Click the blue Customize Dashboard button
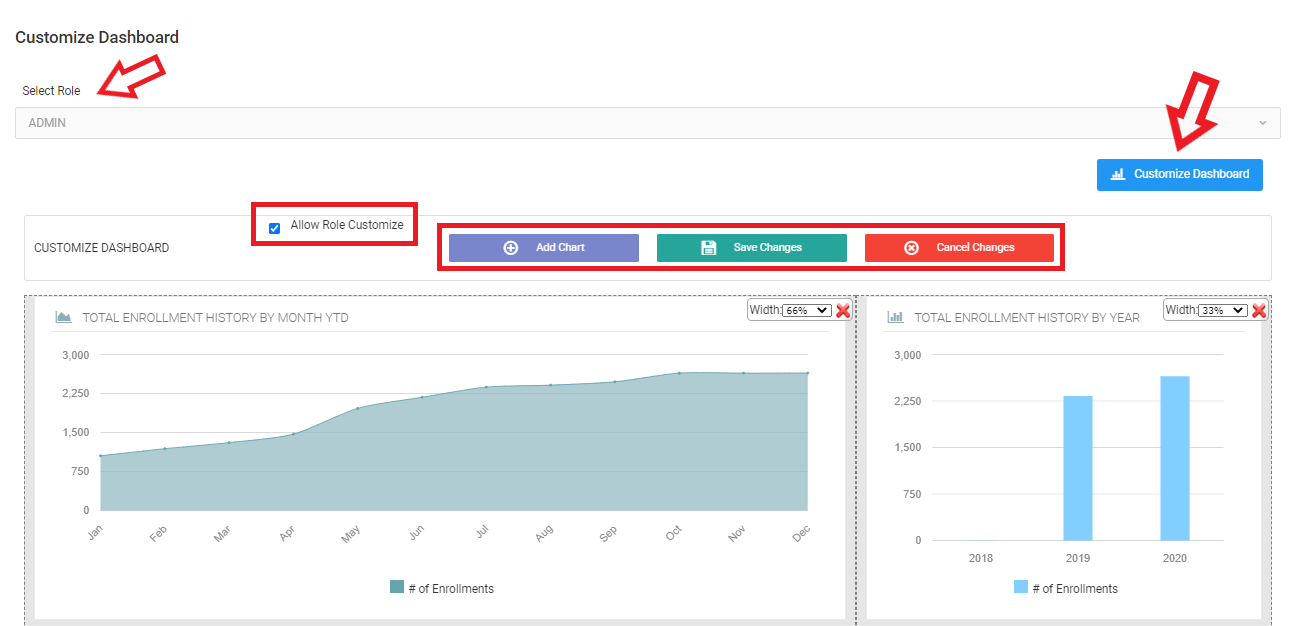 (x=1180, y=174)
